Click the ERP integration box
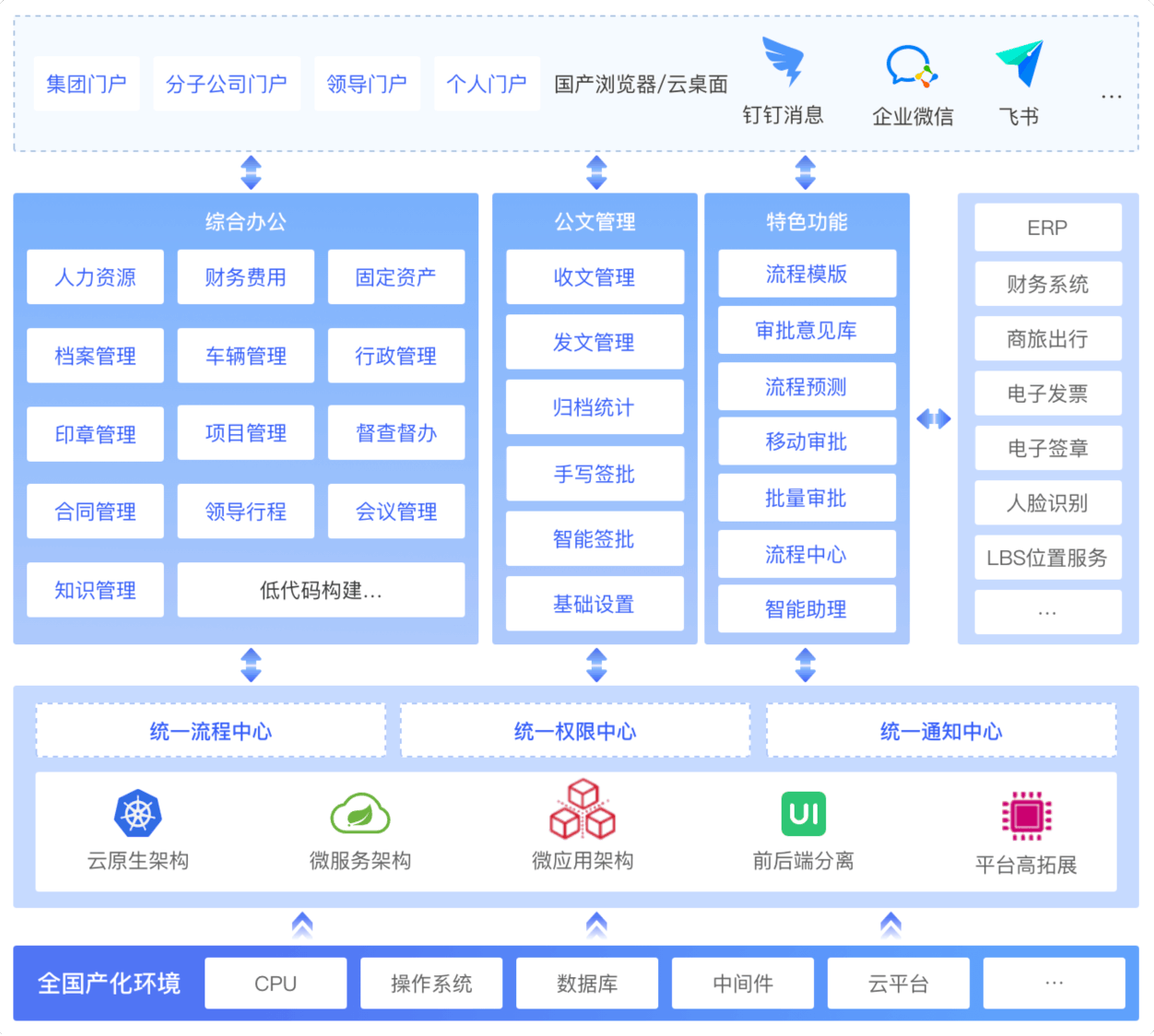The width and height of the screenshot is (1154, 1036). click(1048, 228)
